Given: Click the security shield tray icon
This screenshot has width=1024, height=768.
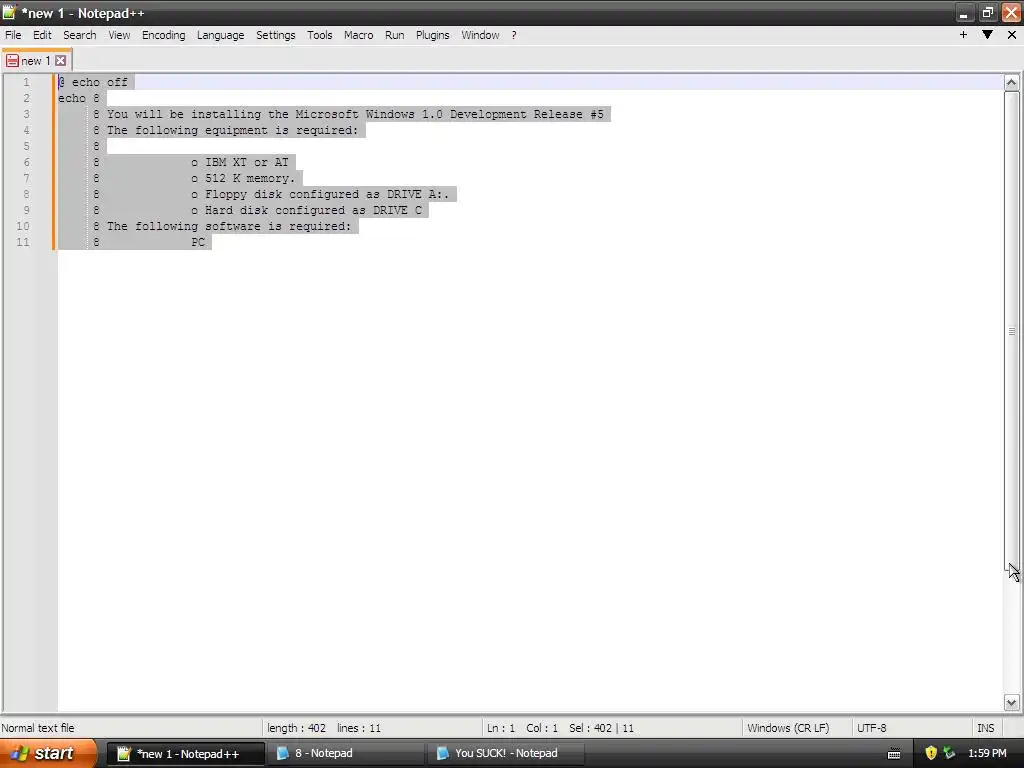Looking at the screenshot, I should coord(931,753).
